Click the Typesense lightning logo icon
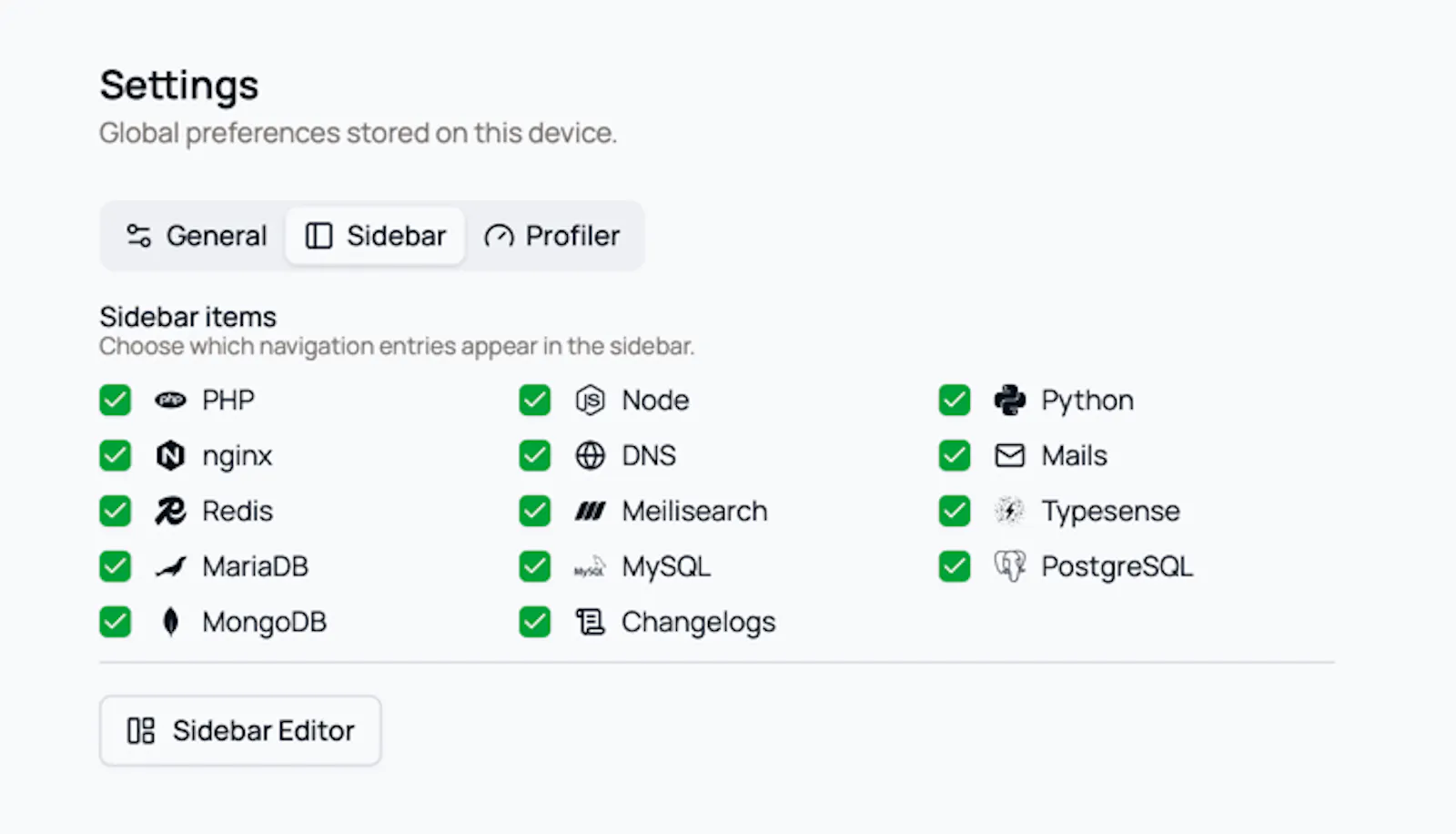The image size is (1456, 834). (x=1009, y=511)
